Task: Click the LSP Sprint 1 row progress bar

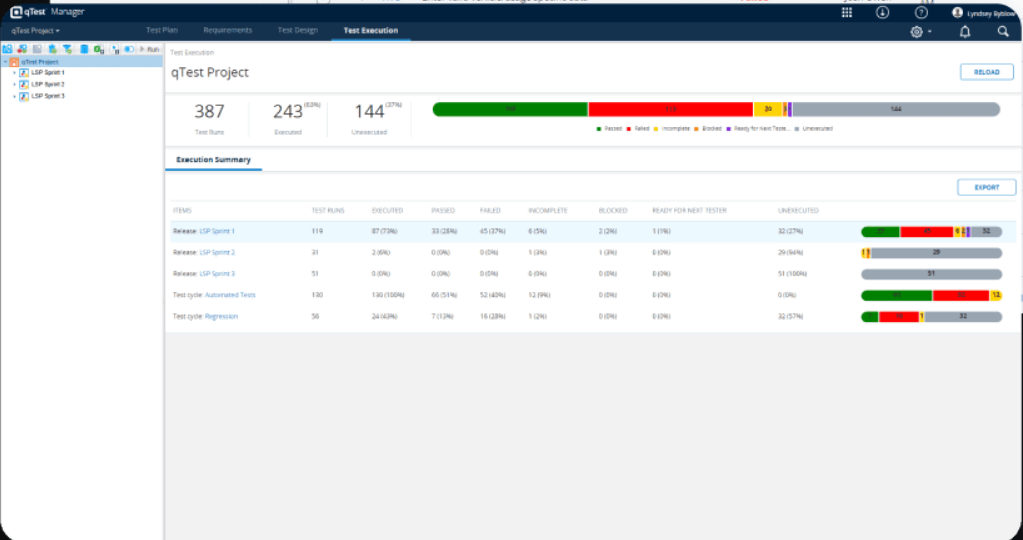Action: pyautogui.click(x=932, y=232)
